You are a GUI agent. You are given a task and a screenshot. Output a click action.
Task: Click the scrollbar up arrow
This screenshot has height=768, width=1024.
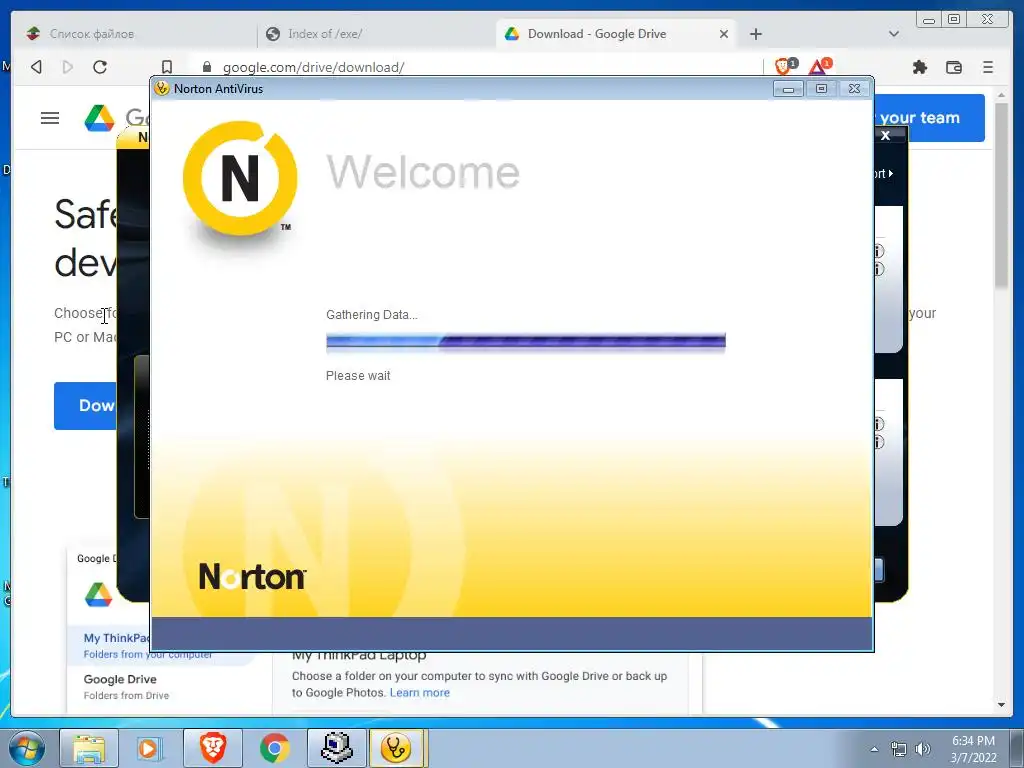point(1002,96)
